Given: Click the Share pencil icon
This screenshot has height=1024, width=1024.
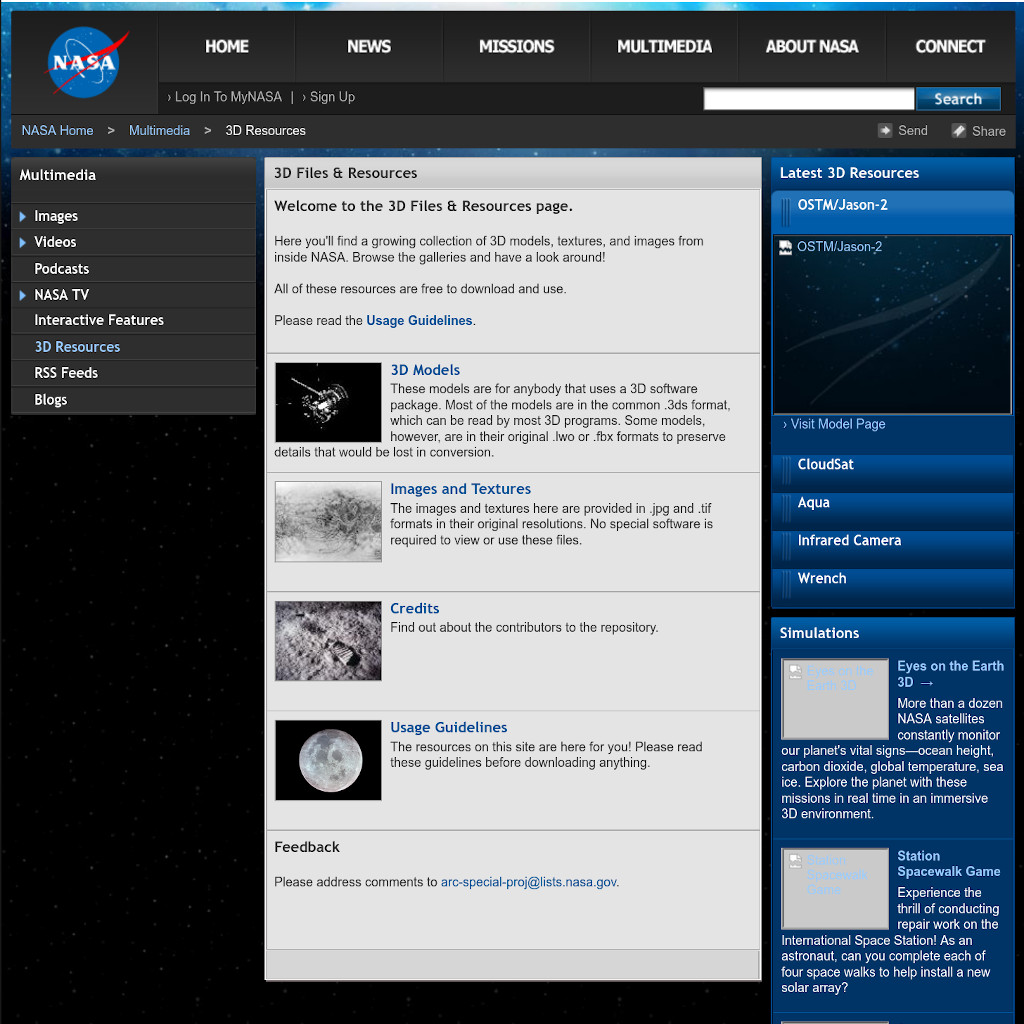Looking at the screenshot, I should tap(959, 131).
